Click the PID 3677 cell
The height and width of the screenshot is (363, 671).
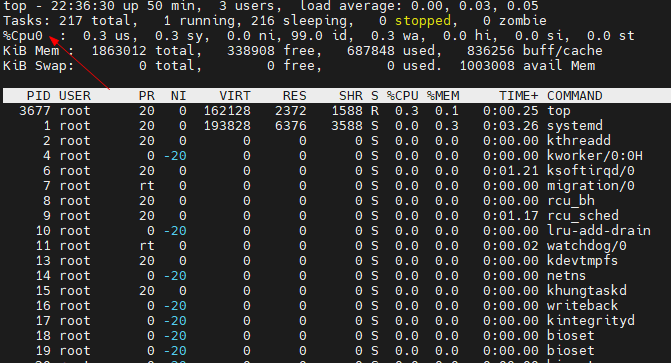coord(35,110)
